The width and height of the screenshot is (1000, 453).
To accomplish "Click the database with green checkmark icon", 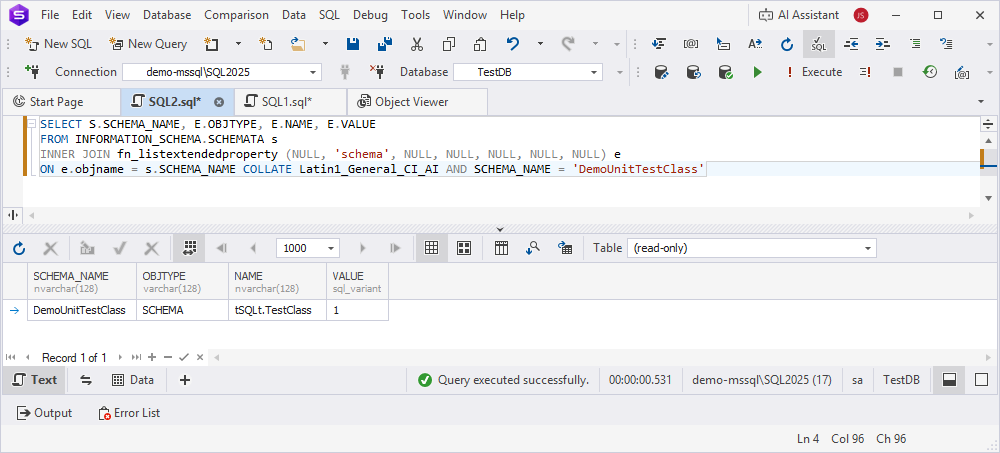I will [725, 72].
